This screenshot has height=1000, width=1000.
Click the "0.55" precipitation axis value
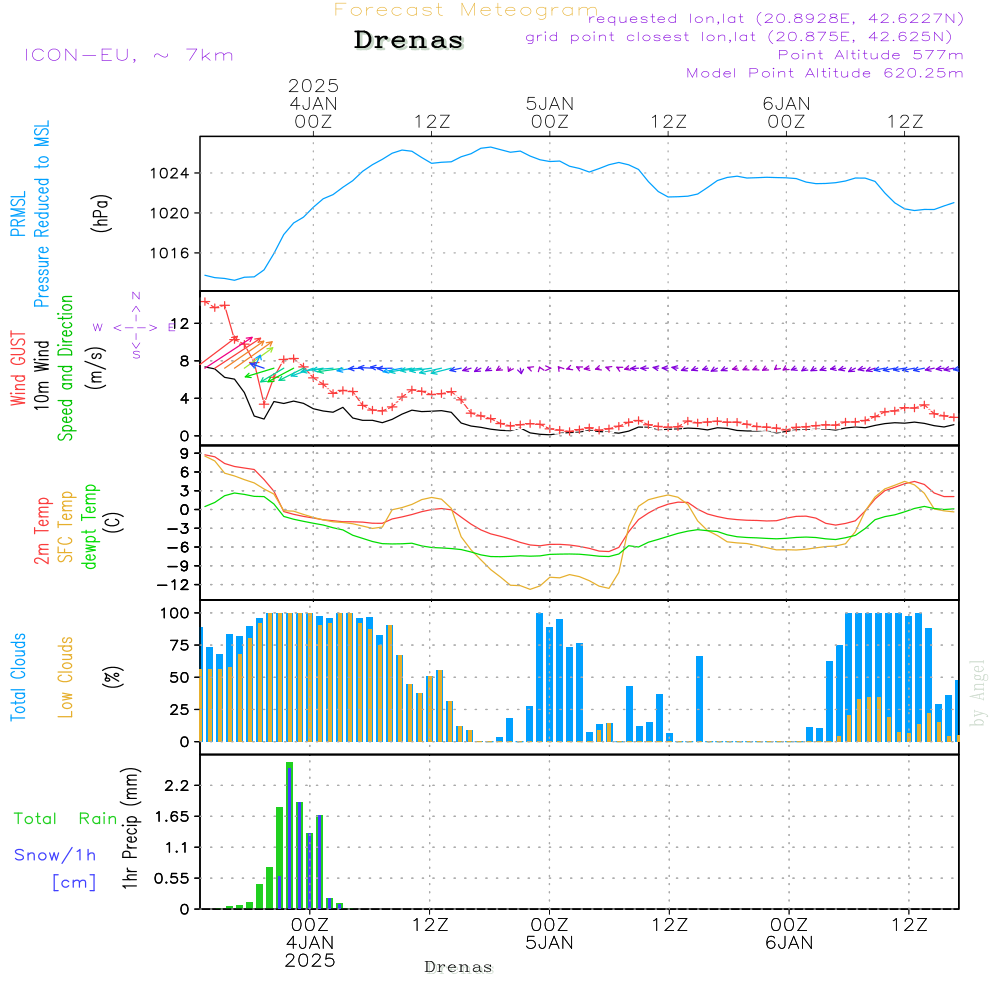(172, 878)
